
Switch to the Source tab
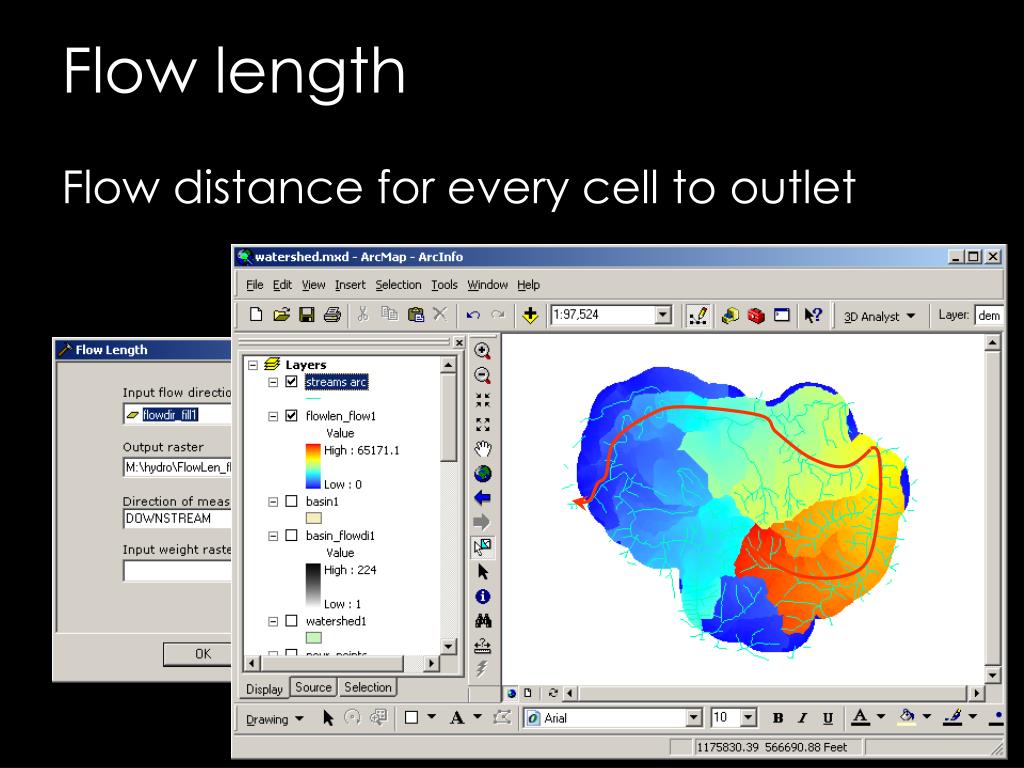coord(313,687)
